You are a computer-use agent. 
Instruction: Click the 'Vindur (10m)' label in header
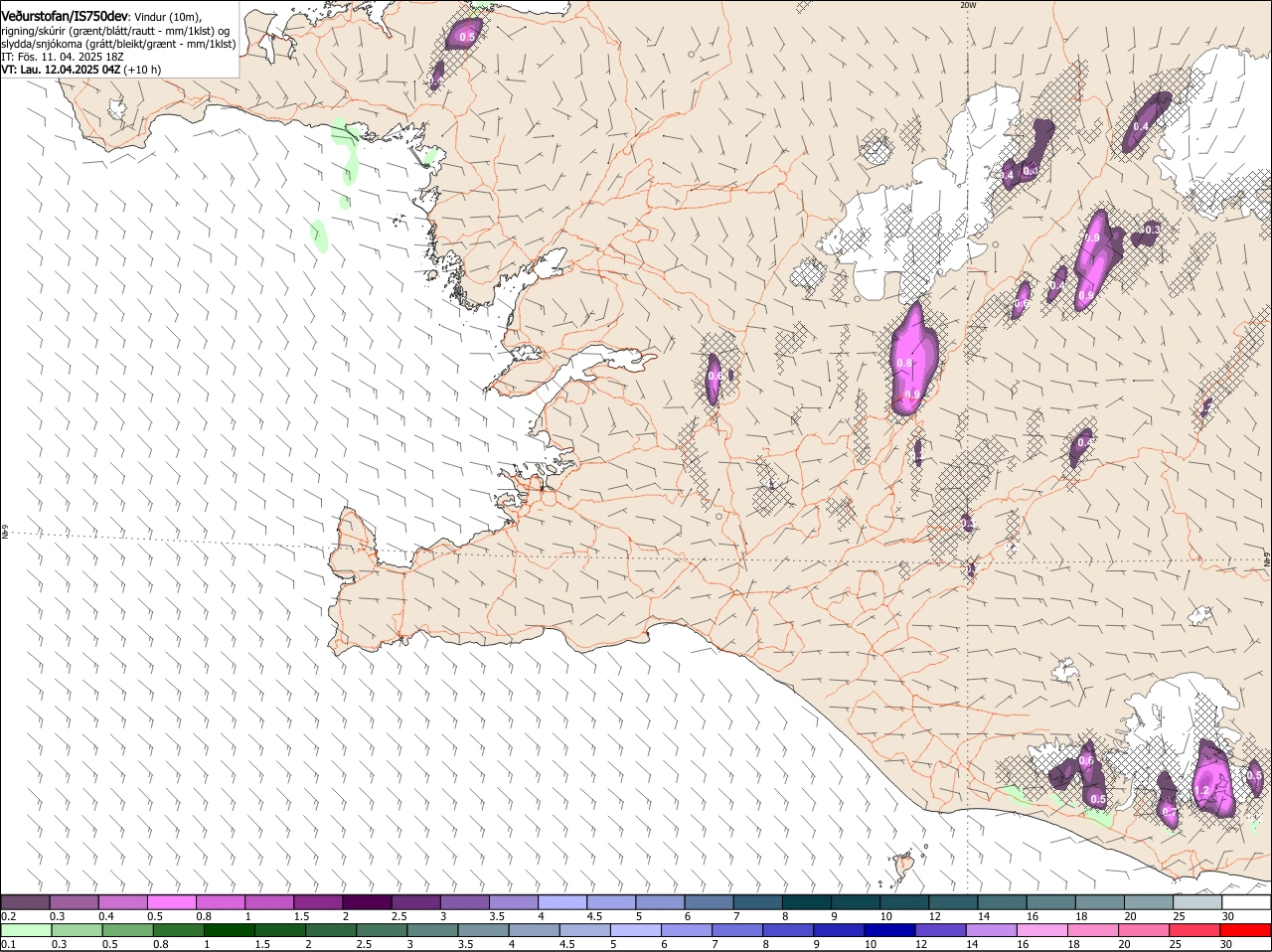point(168,16)
